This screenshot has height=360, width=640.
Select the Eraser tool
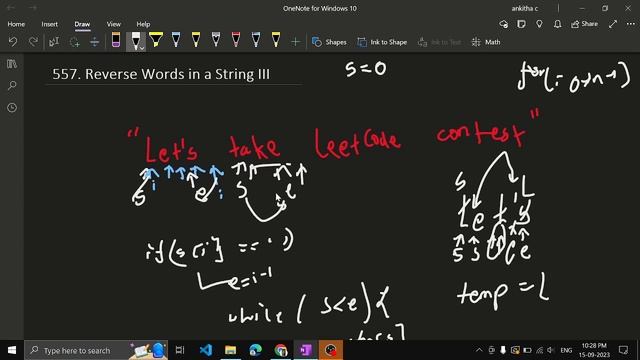pos(116,40)
